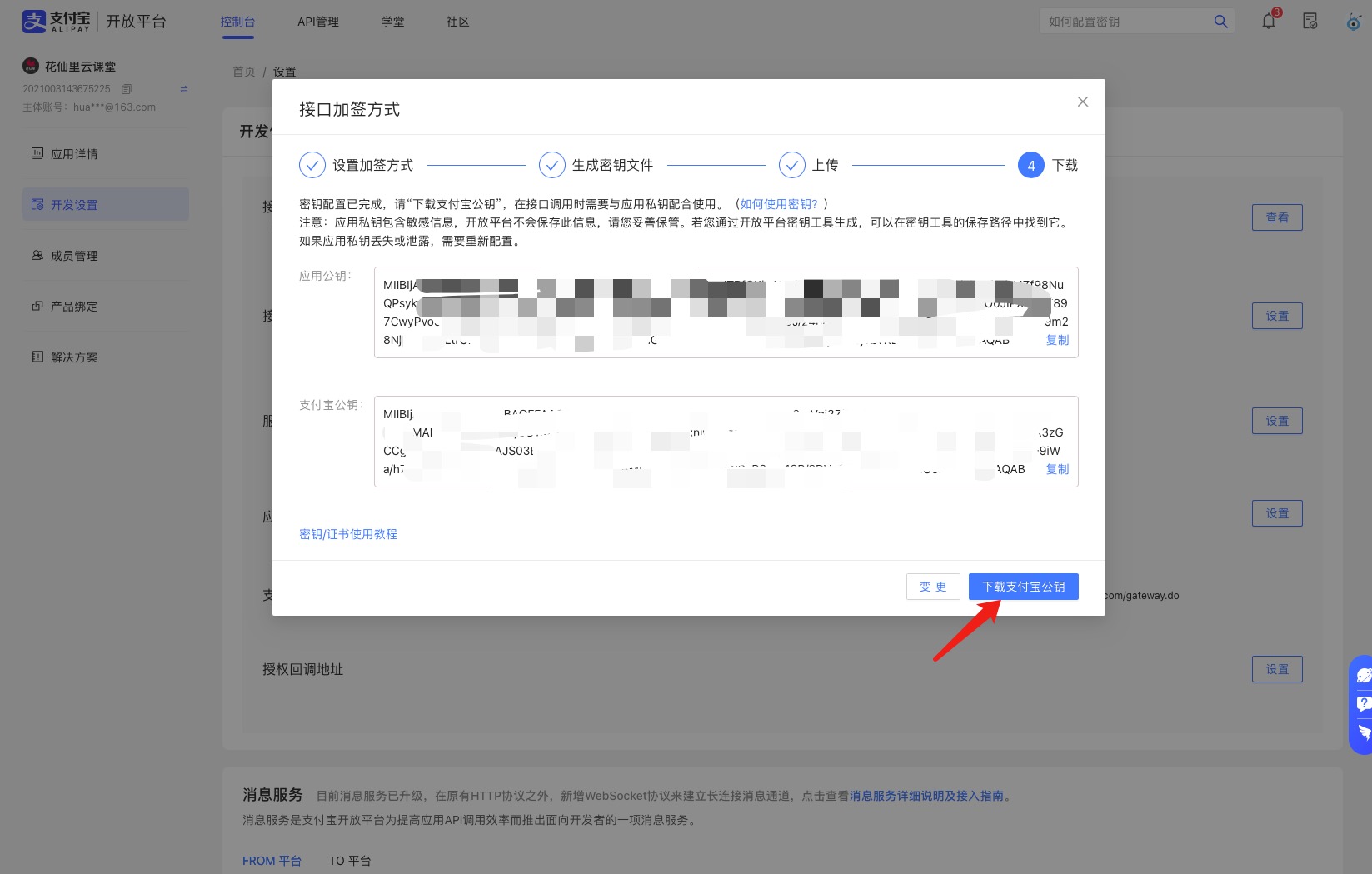The width and height of the screenshot is (1372, 874).
Task: Open 解决方案 in the sidebar
Action: (x=106, y=357)
